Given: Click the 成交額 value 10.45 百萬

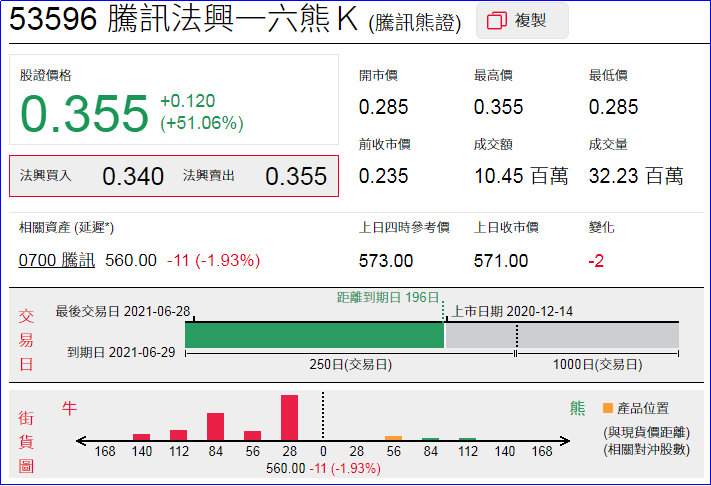Looking at the screenshot, I should point(521,176).
